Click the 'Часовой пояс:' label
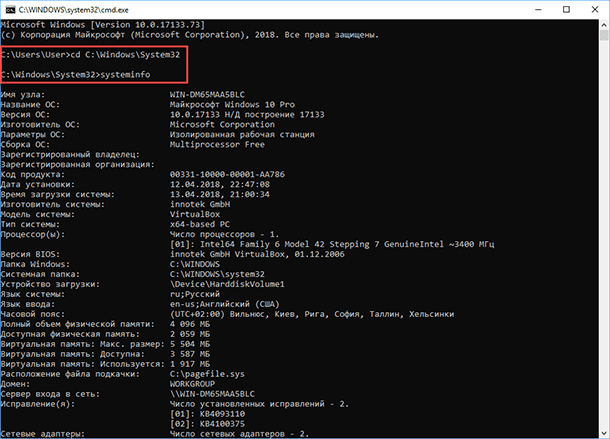Image resolution: width=610 pixels, height=439 pixels. tap(33, 314)
